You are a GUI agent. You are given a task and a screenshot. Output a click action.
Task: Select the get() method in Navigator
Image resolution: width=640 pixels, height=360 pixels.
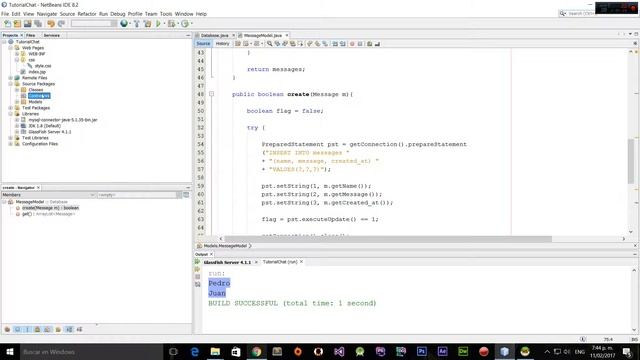tap(48, 214)
